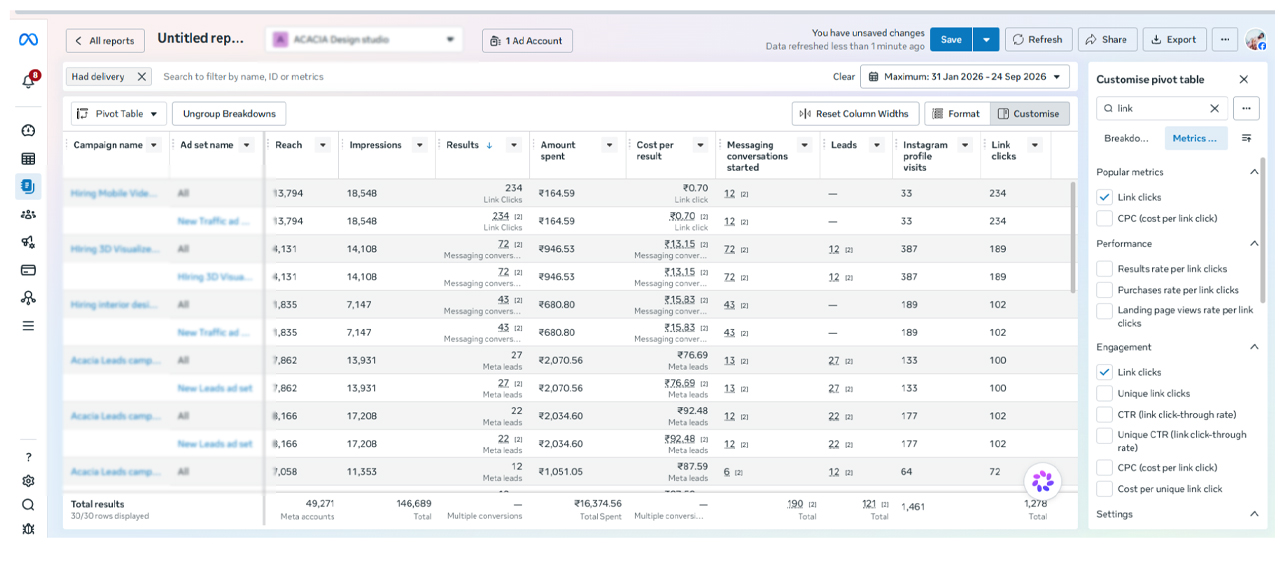Open Meta logo home in sidebar
Image resolution: width=1280 pixels, height=572 pixels.
pyautogui.click(x=28, y=40)
